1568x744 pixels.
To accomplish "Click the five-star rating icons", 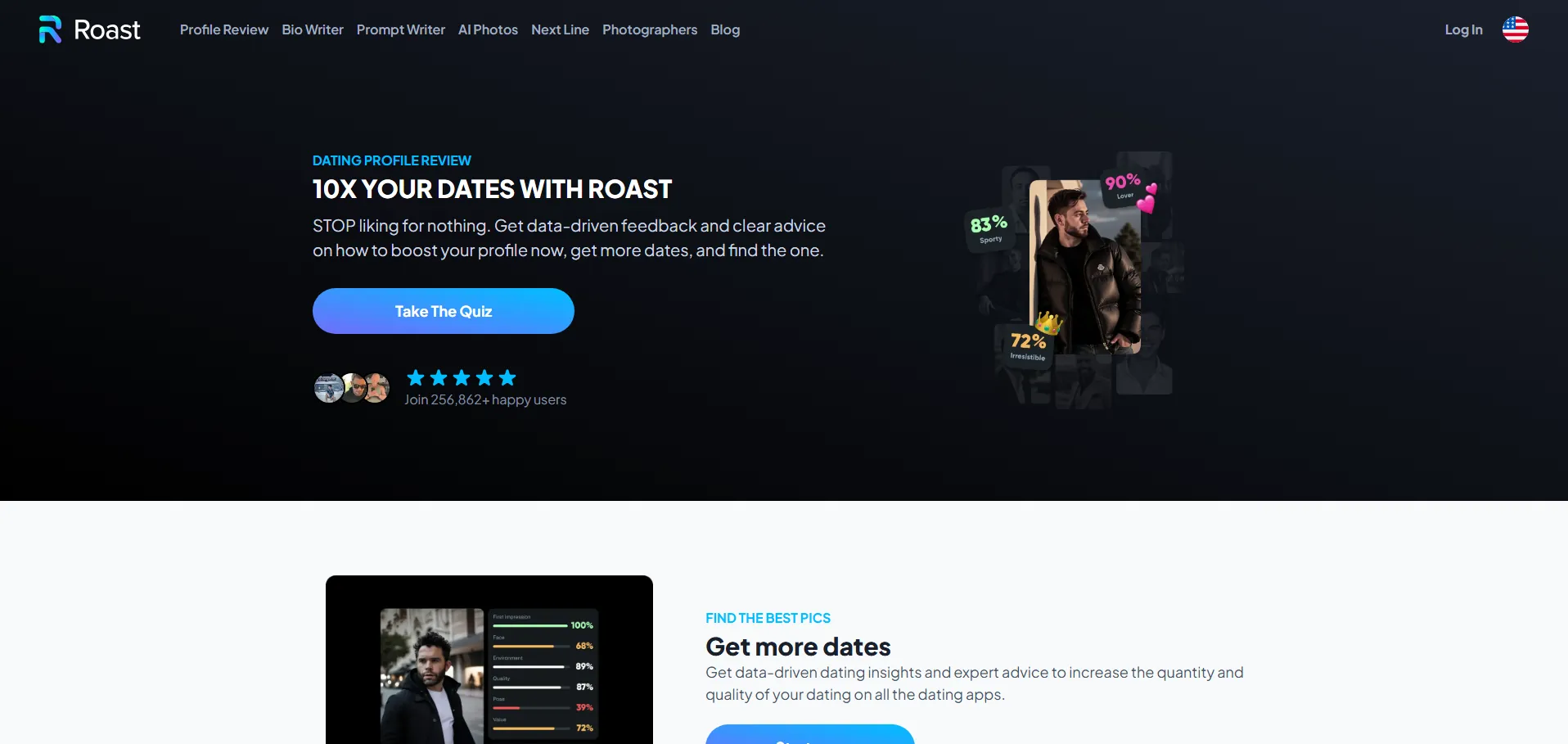I will click(x=462, y=377).
